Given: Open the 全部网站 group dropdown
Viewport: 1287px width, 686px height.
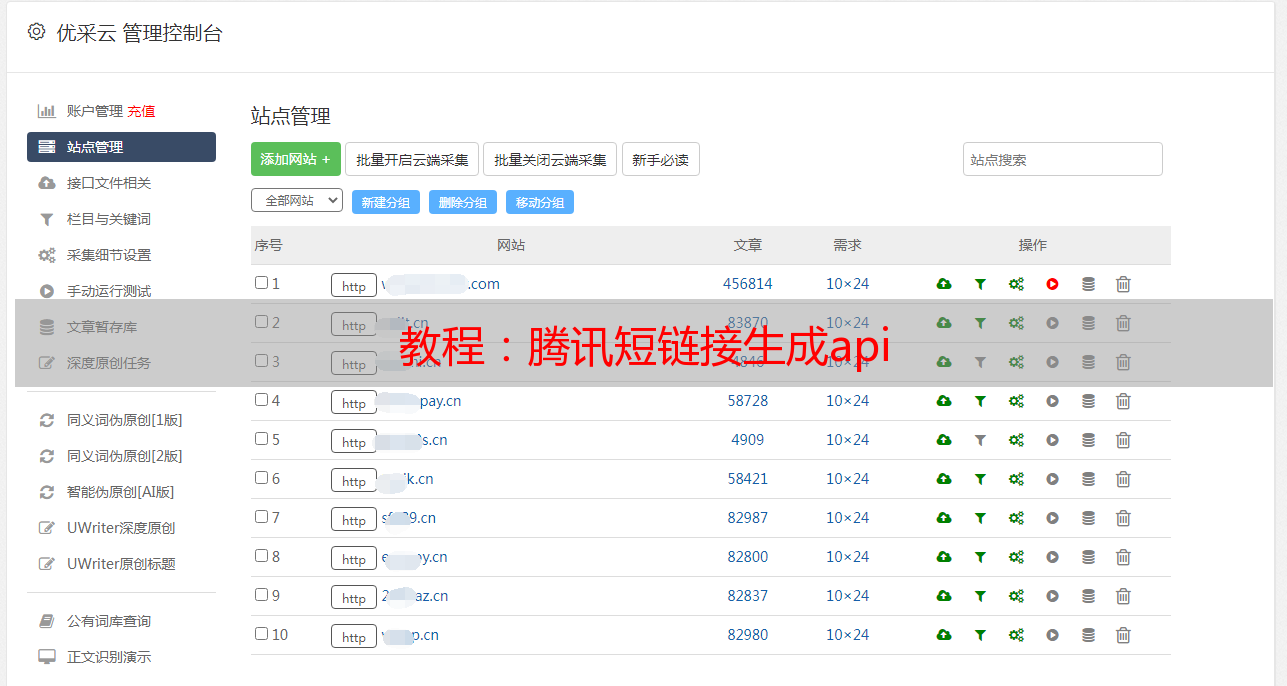Looking at the screenshot, I should (296, 201).
